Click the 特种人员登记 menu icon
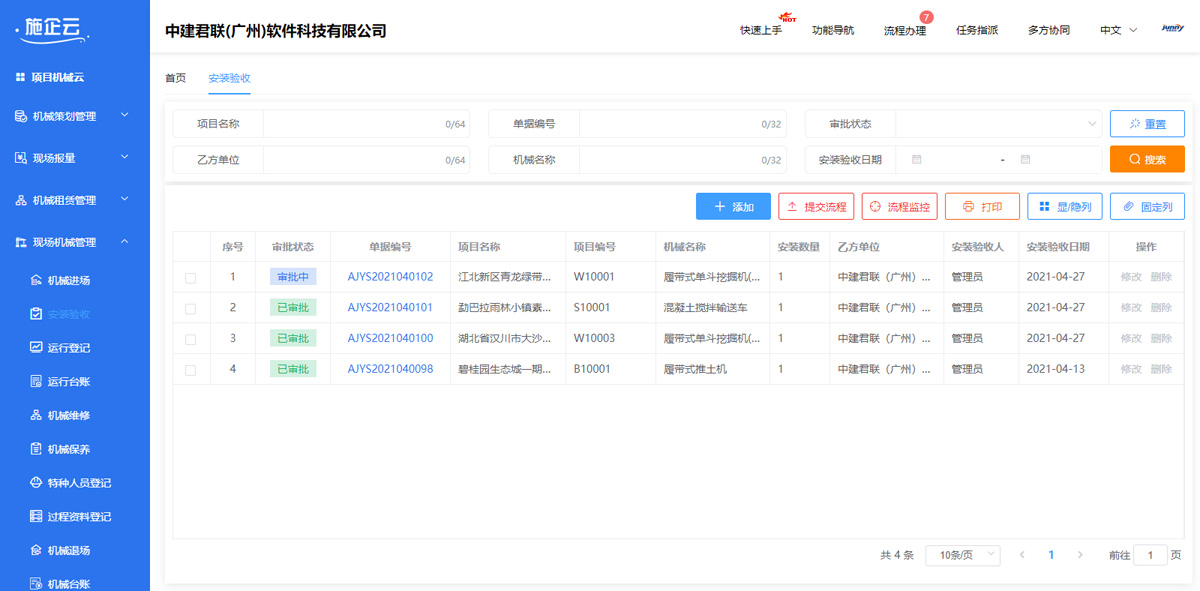1200x591 pixels. click(x=36, y=483)
